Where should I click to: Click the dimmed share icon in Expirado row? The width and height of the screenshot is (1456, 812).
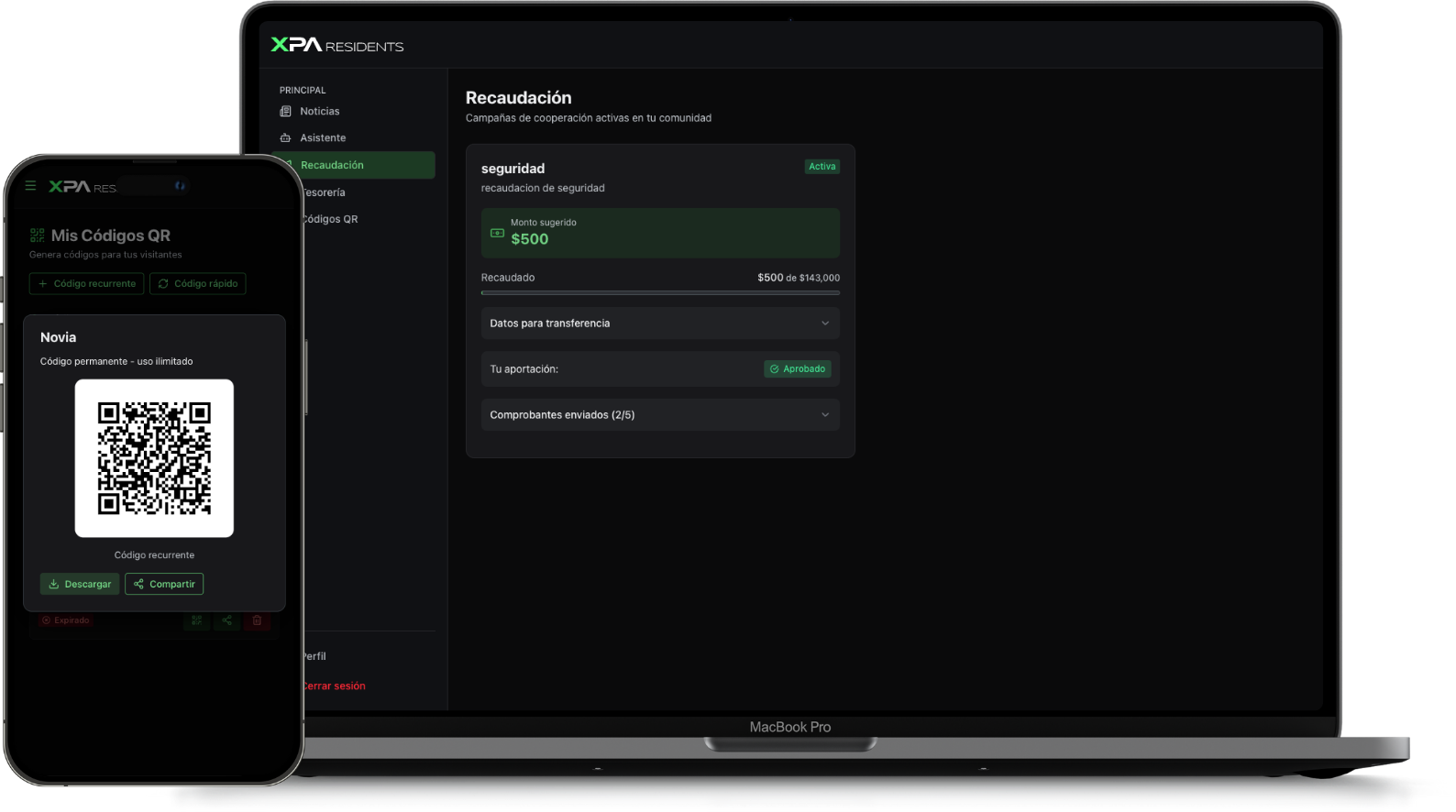[x=226, y=620]
